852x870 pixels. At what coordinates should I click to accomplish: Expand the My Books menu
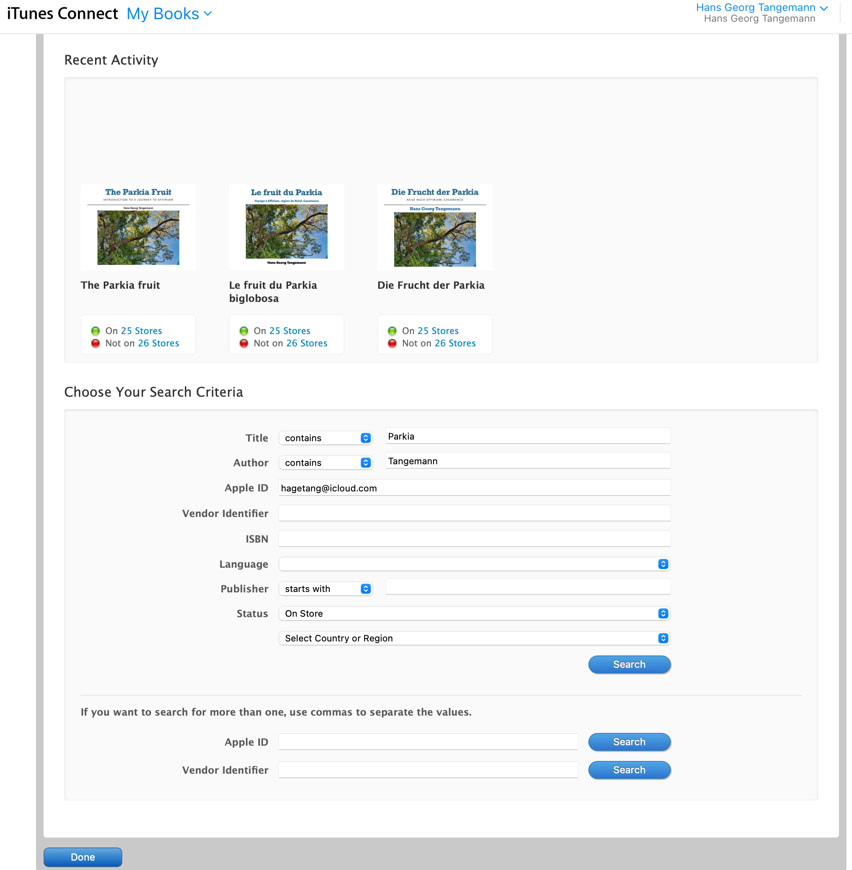[x=169, y=14]
